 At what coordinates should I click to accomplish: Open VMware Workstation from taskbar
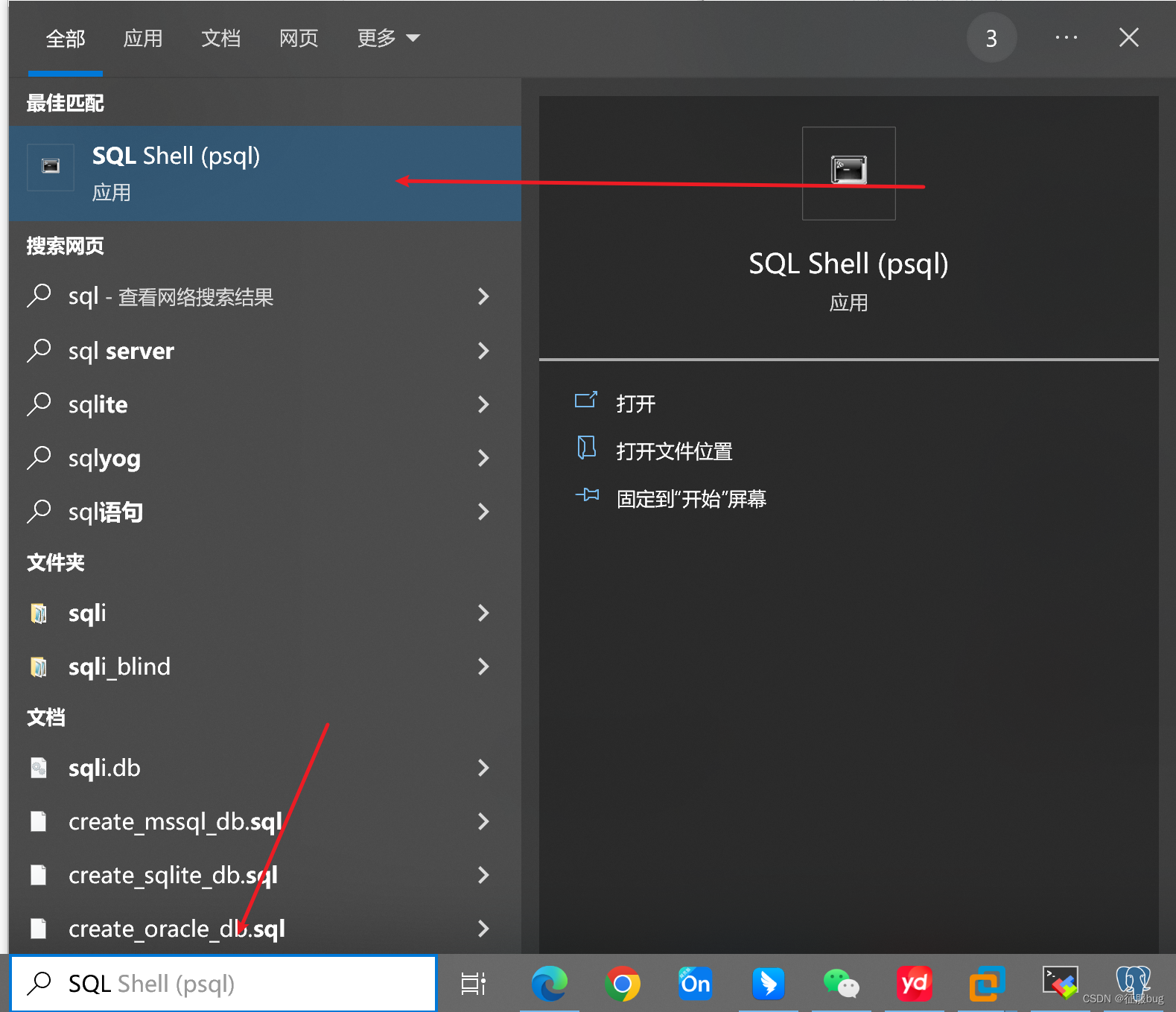click(x=987, y=984)
